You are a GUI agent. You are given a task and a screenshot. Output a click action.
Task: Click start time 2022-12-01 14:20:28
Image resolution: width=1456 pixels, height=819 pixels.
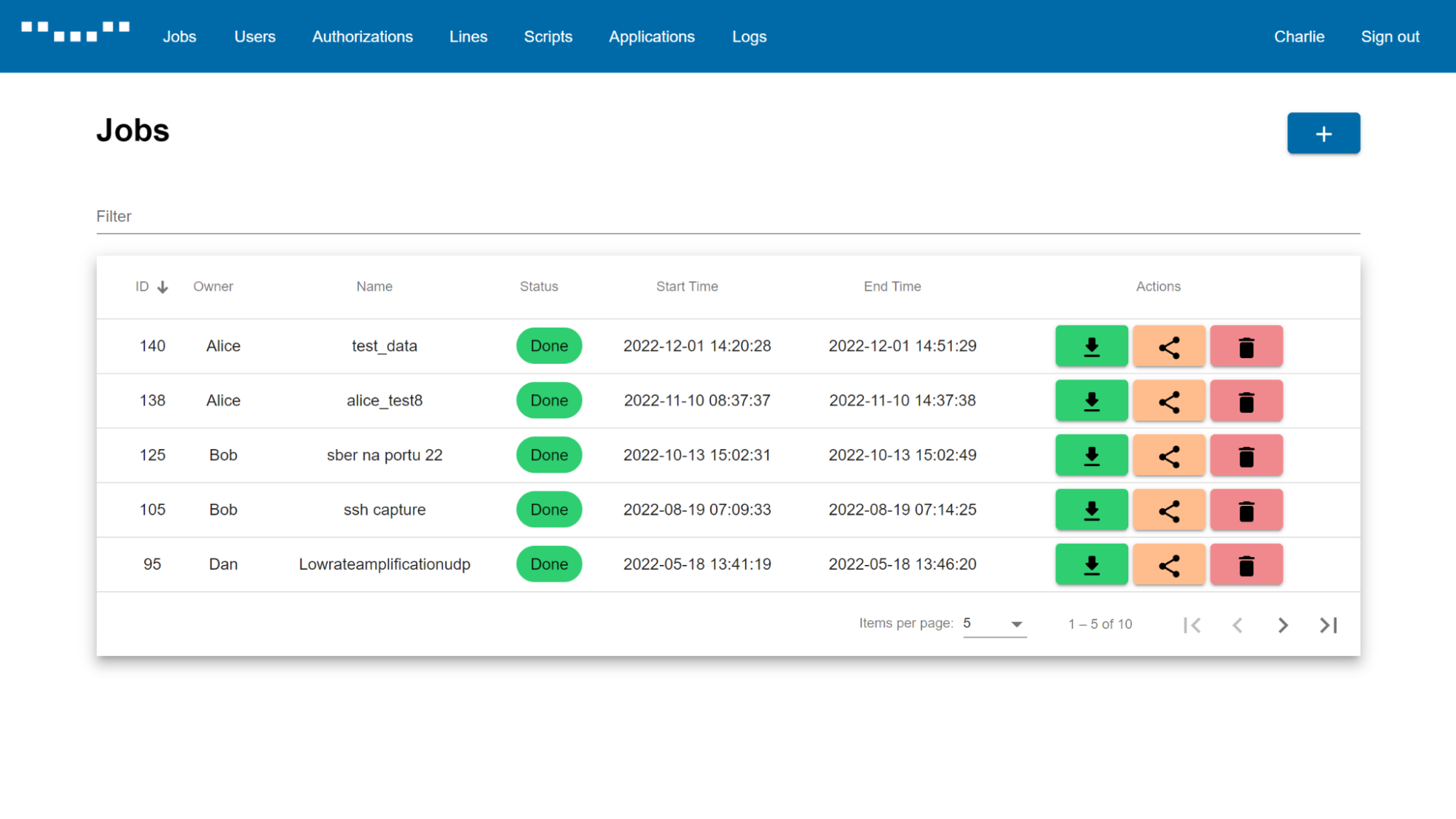696,346
